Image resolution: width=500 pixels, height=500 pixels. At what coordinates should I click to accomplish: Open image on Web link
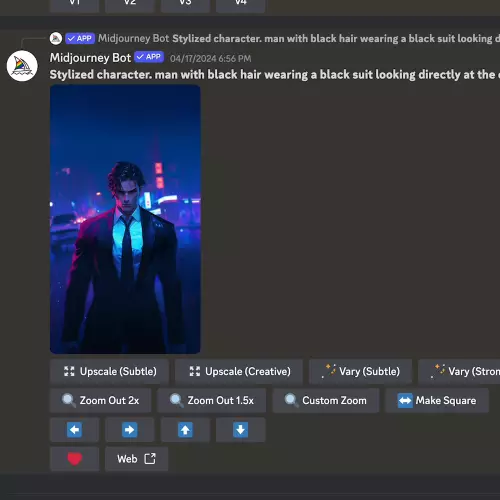tap(136, 459)
